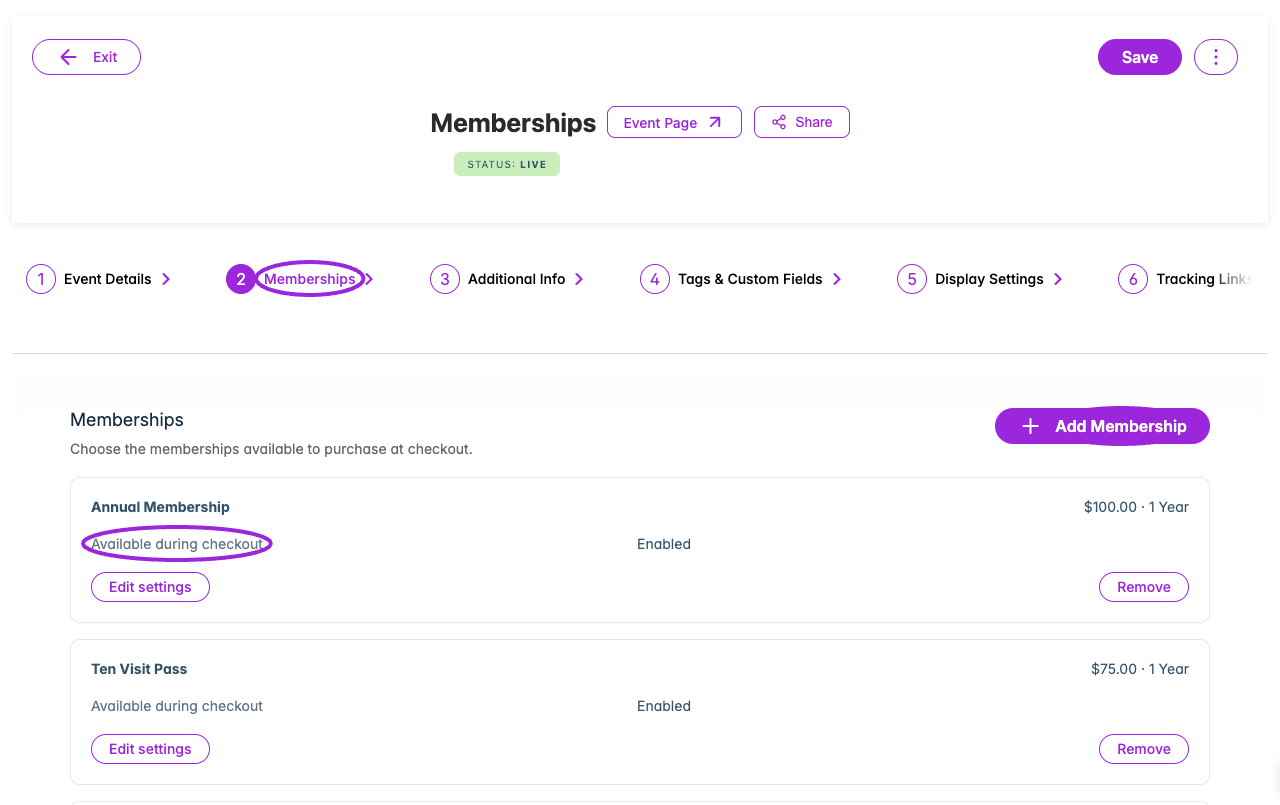Select the step 1 circle for Event Details
The height and width of the screenshot is (805, 1280).
tap(41, 279)
